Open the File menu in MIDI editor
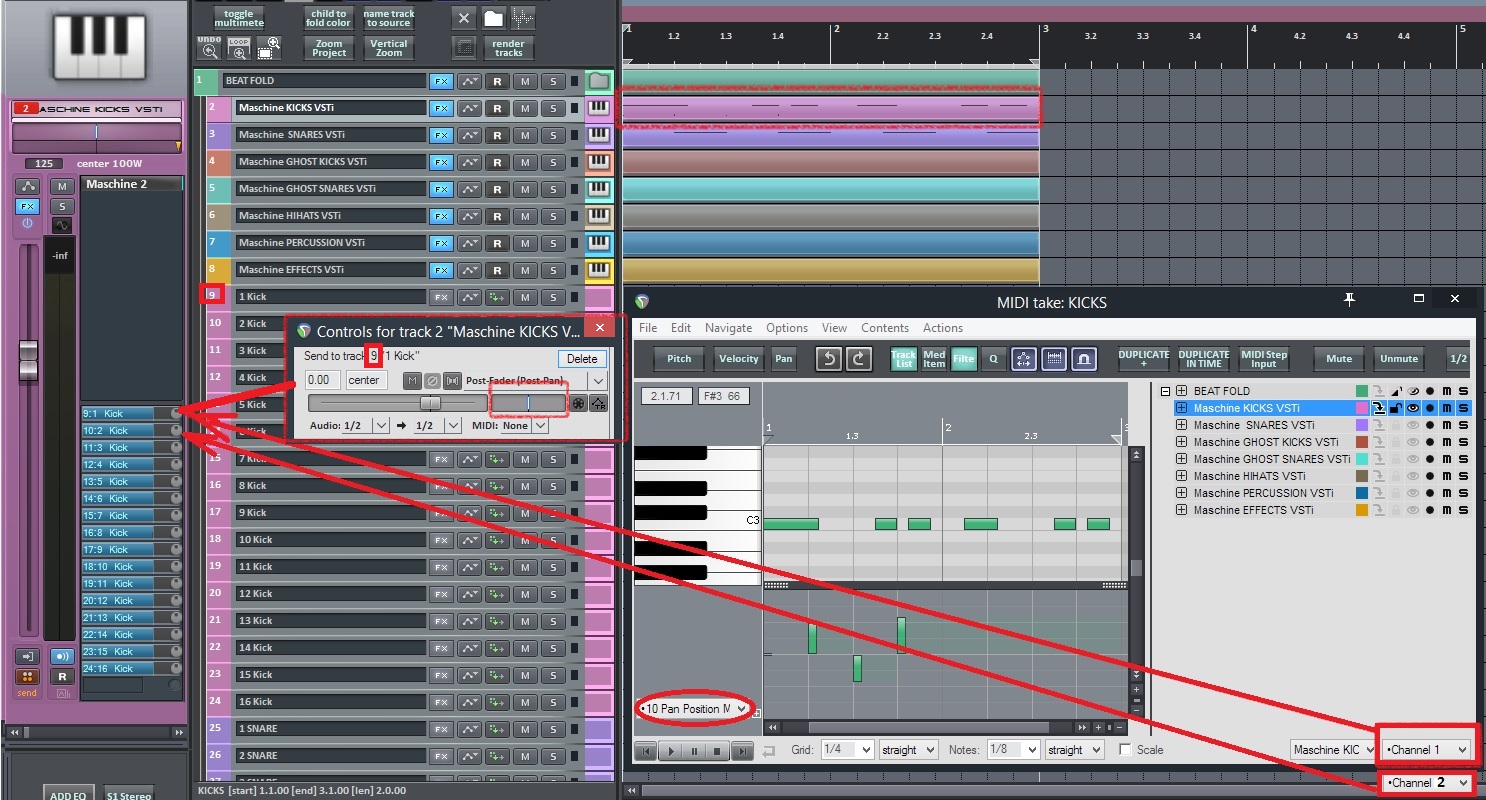Image resolution: width=1486 pixels, height=800 pixels. (648, 328)
